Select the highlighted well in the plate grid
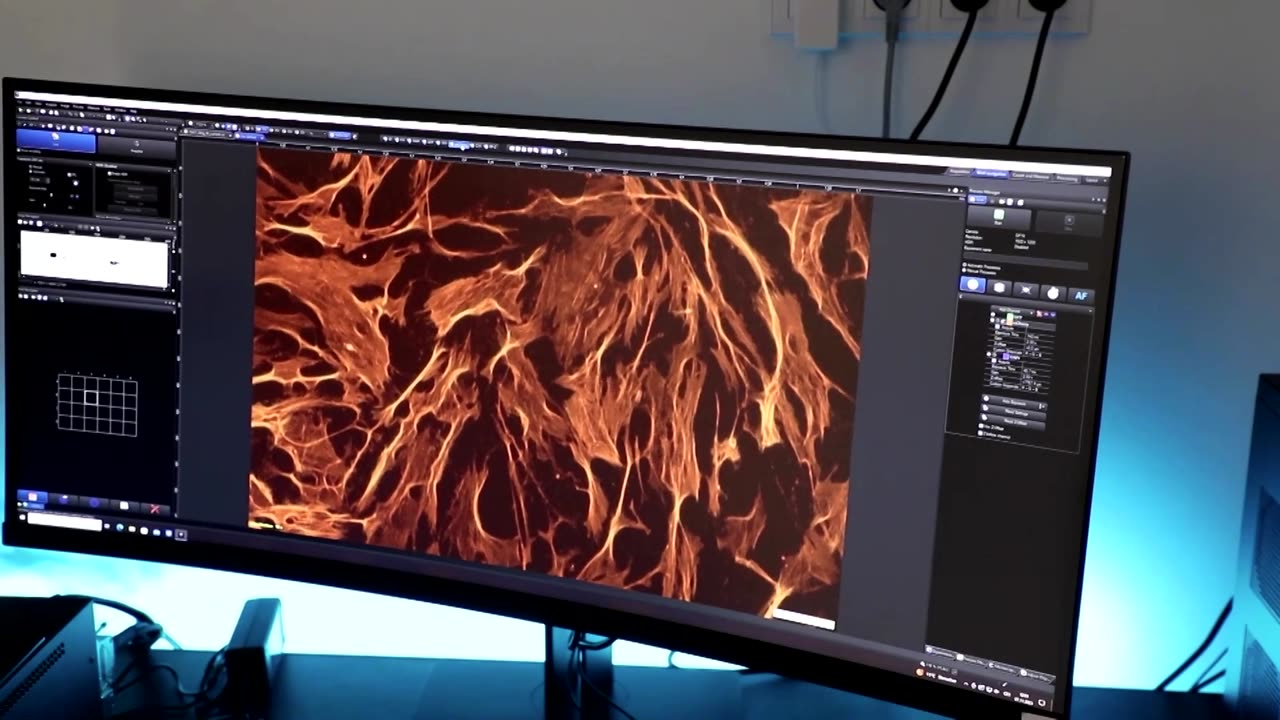The height and width of the screenshot is (720, 1280). point(91,397)
